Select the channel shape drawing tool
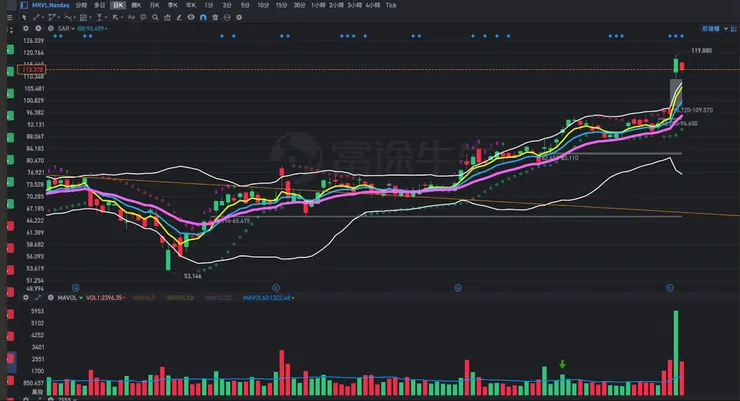The width and height of the screenshot is (740, 401). click(x=52, y=17)
